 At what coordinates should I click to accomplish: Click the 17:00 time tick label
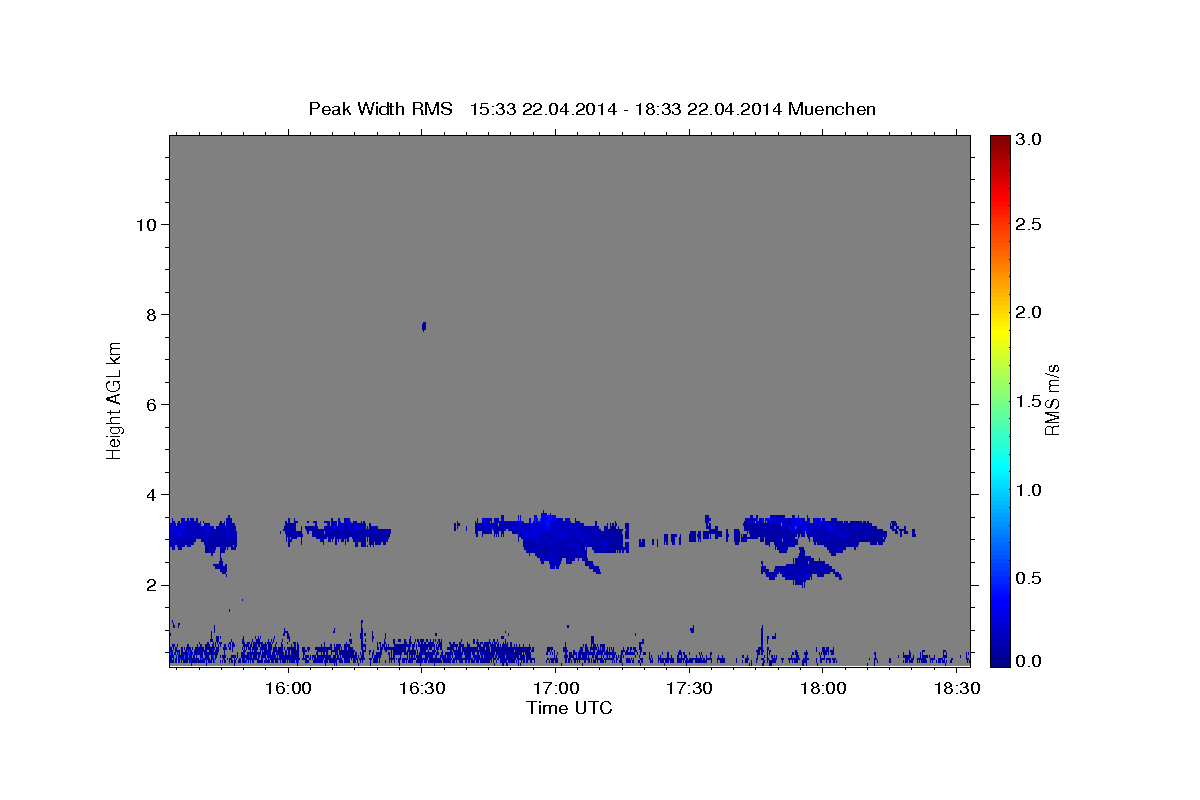click(556, 688)
